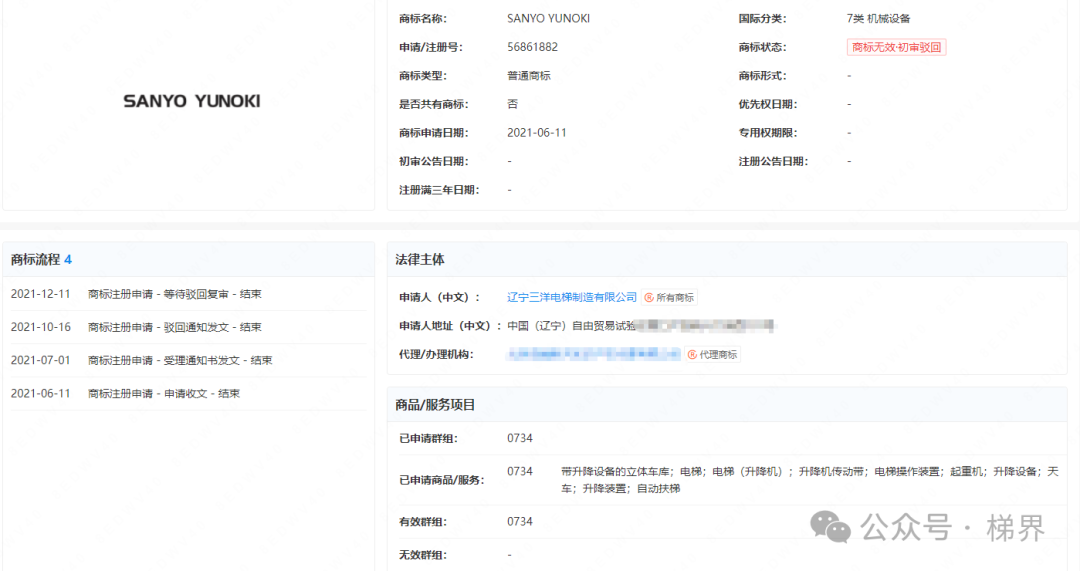The height and width of the screenshot is (571, 1080).
Task: Click the registration number 56861882
Action: click(x=532, y=48)
